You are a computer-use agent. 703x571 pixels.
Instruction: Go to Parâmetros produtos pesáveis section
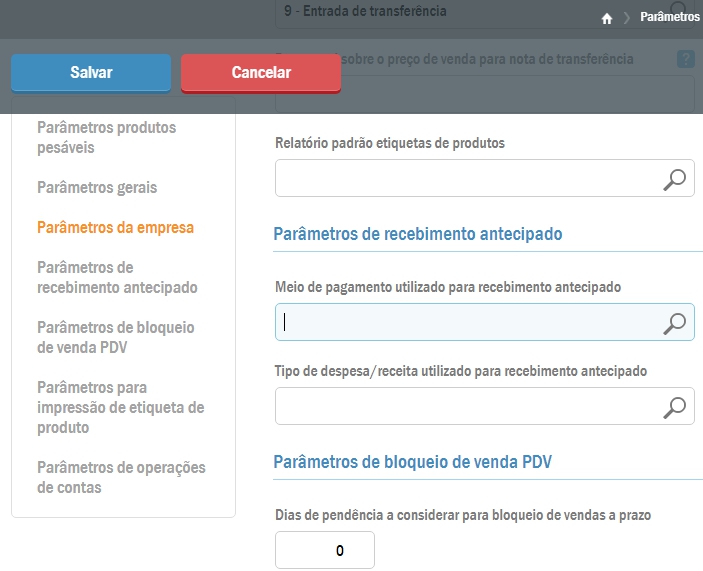[106, 137]
